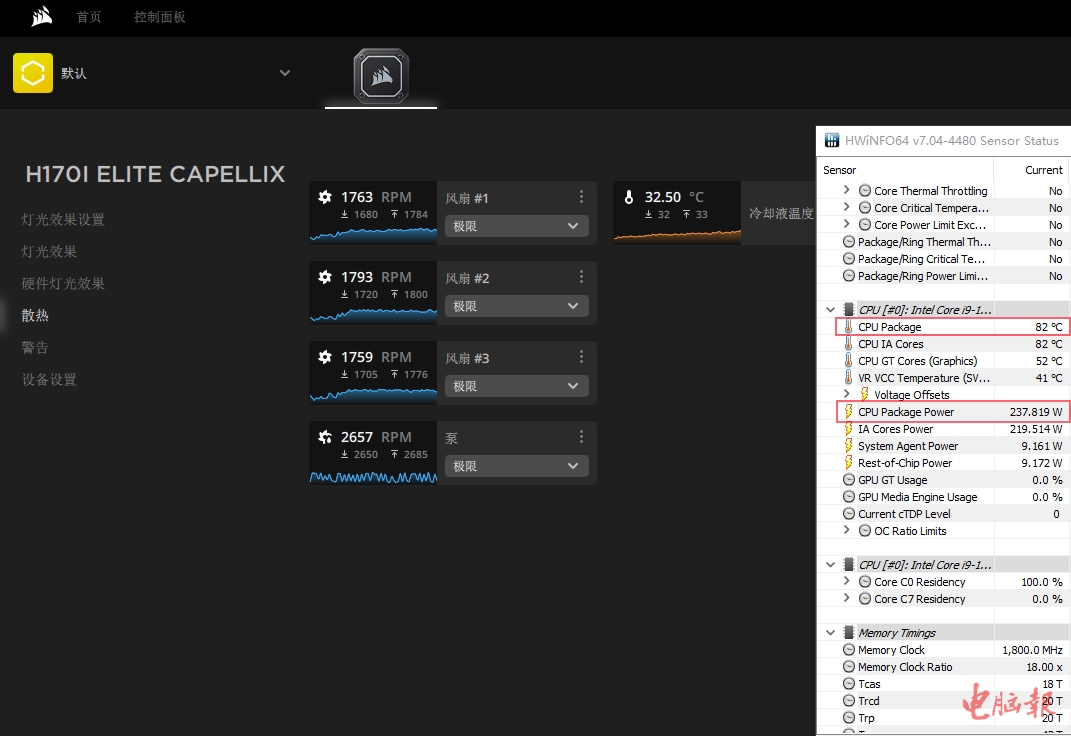
Task: Open the three-dot menu for 风扇 #3
Action: click(581, 357)
